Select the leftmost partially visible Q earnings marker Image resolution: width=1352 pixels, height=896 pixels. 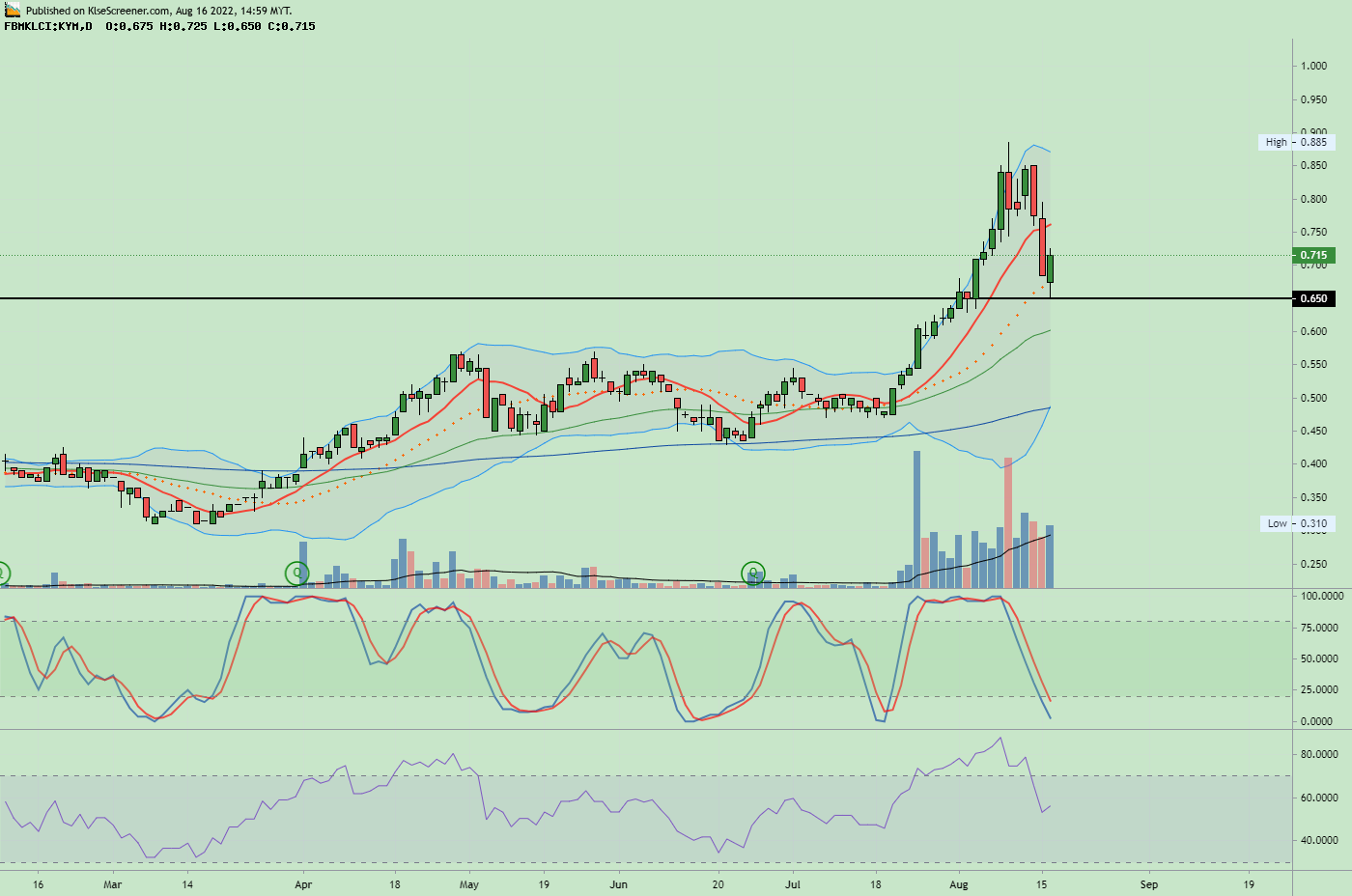[3, 574]
